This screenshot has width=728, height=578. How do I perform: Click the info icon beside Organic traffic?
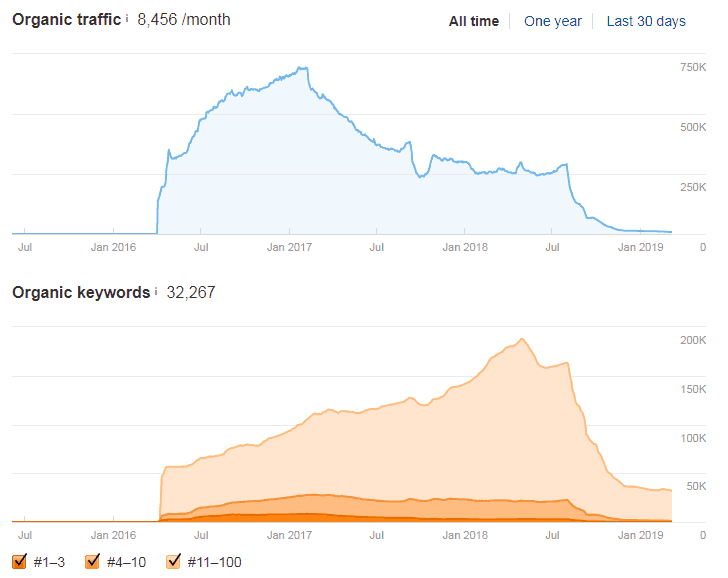[127, 18]
